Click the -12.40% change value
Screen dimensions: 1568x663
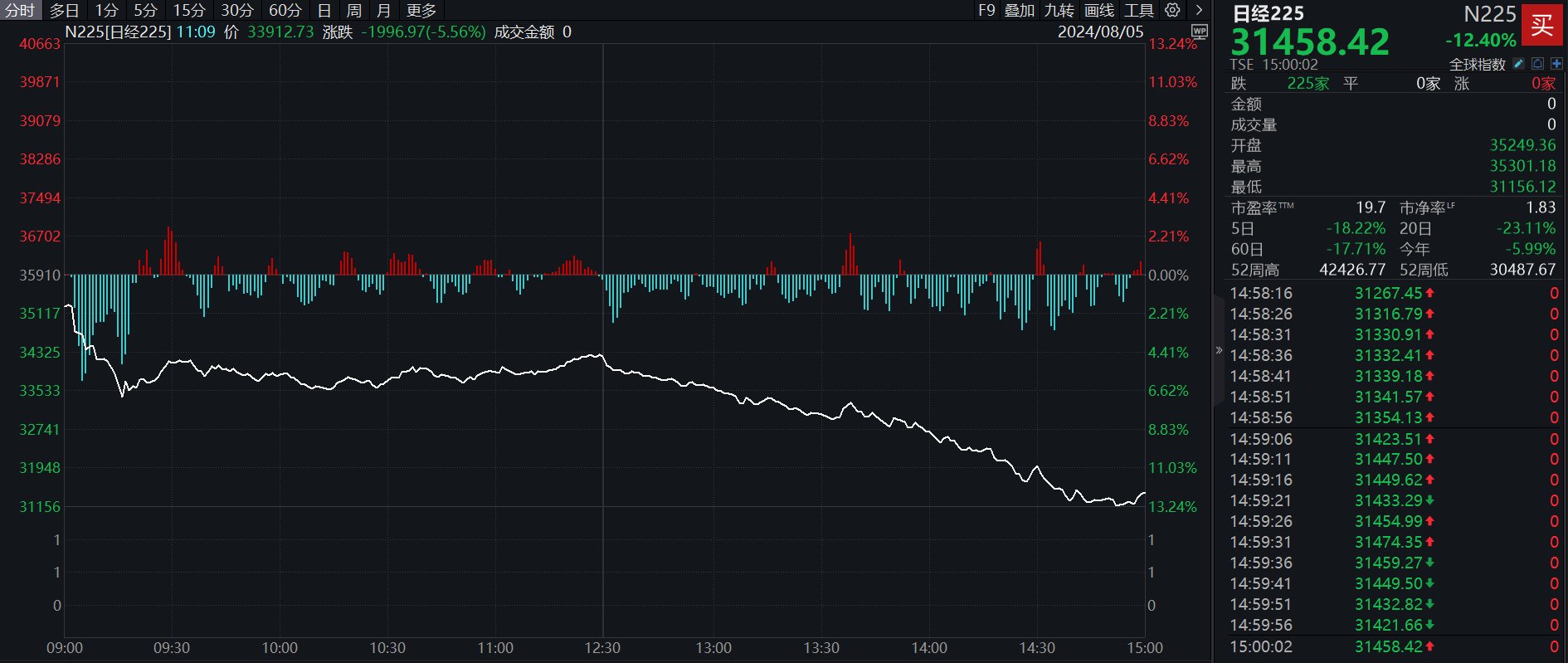(1481, 40)
